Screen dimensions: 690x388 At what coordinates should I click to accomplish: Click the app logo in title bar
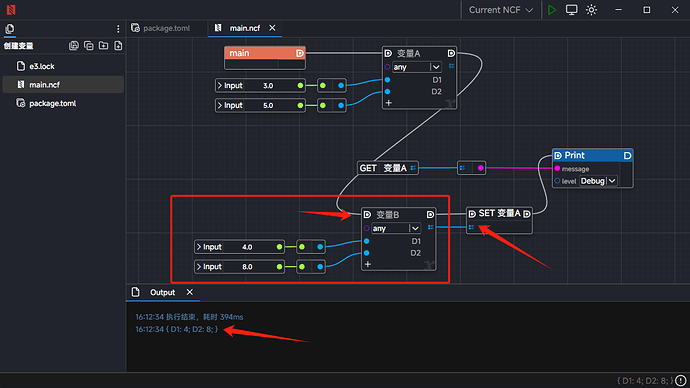[11, 10]
